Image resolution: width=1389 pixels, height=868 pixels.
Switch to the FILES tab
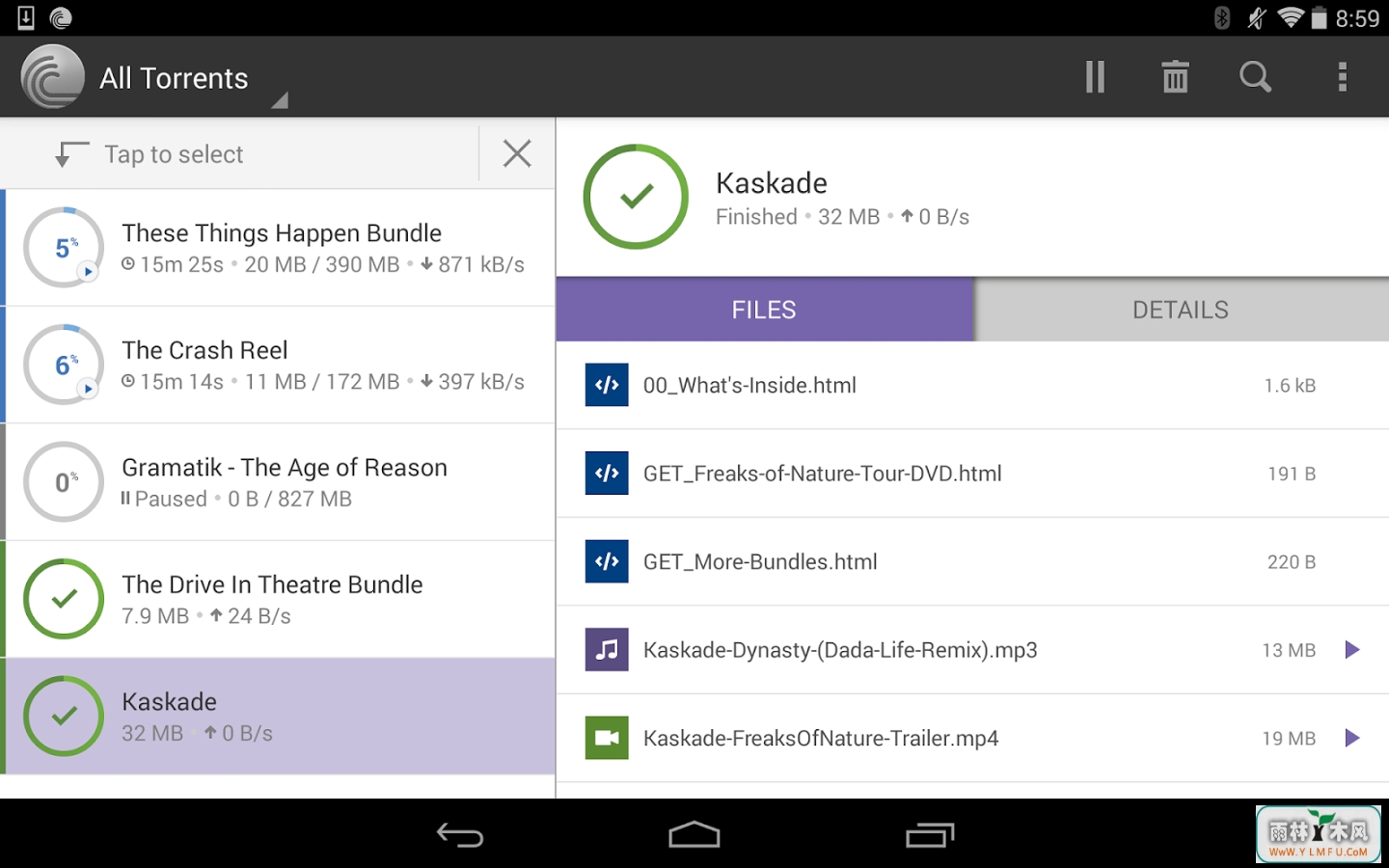point(765,310)
